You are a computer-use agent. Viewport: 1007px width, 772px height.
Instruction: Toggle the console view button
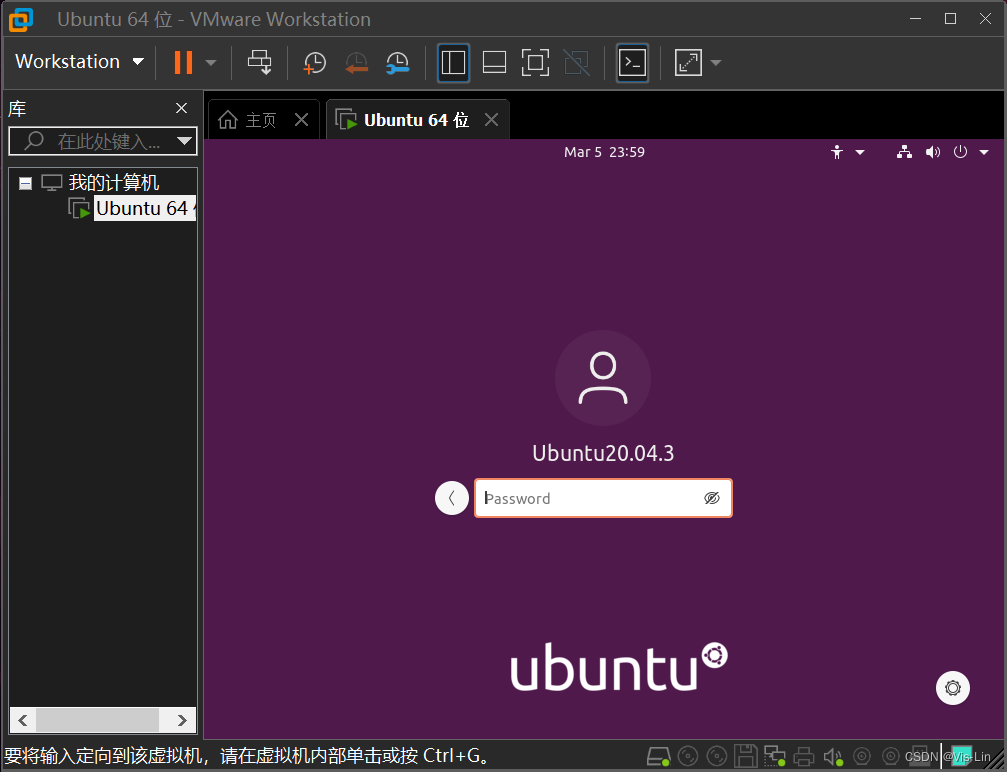632,63
